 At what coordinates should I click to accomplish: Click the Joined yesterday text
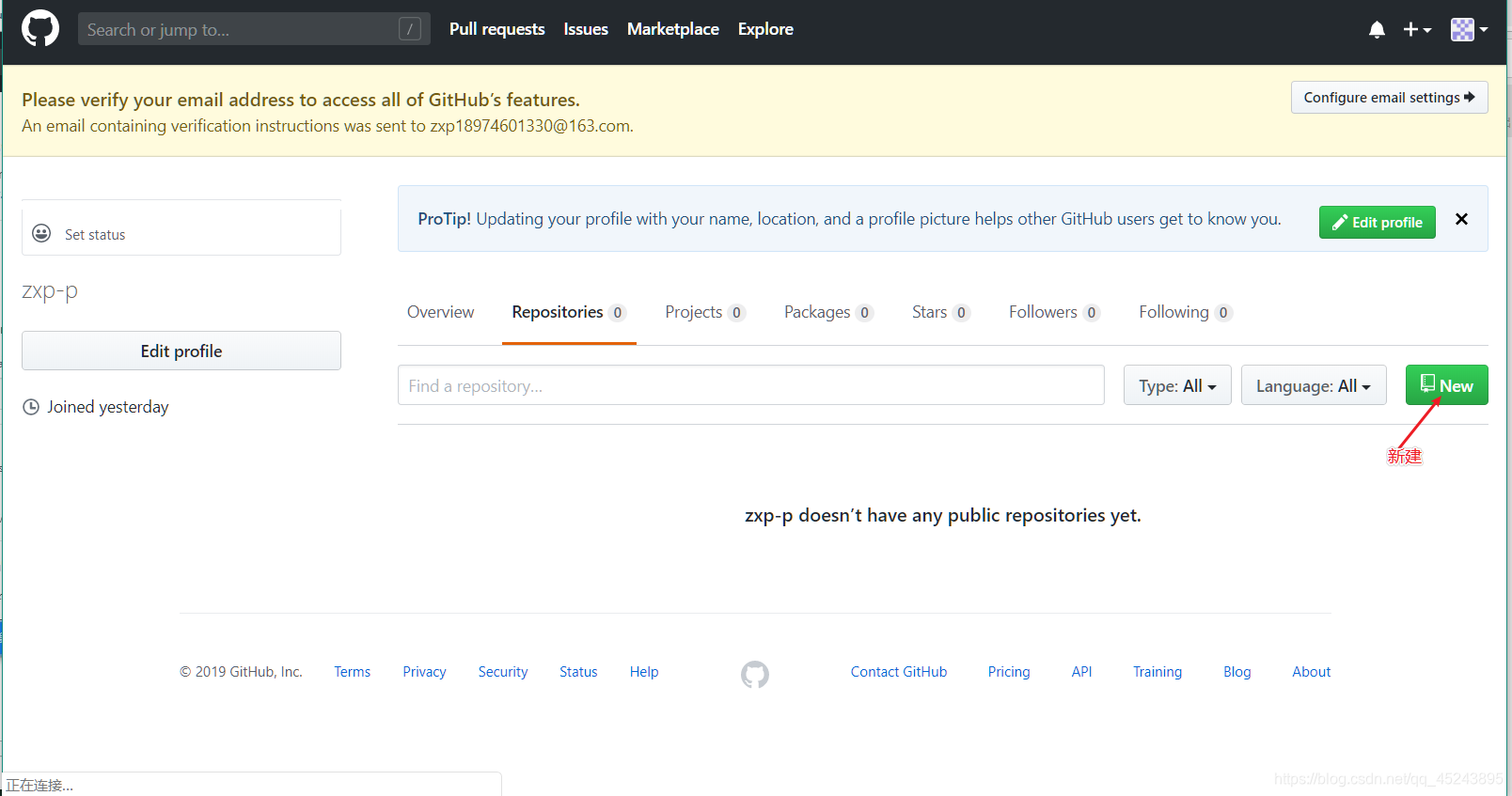[108, 407]
